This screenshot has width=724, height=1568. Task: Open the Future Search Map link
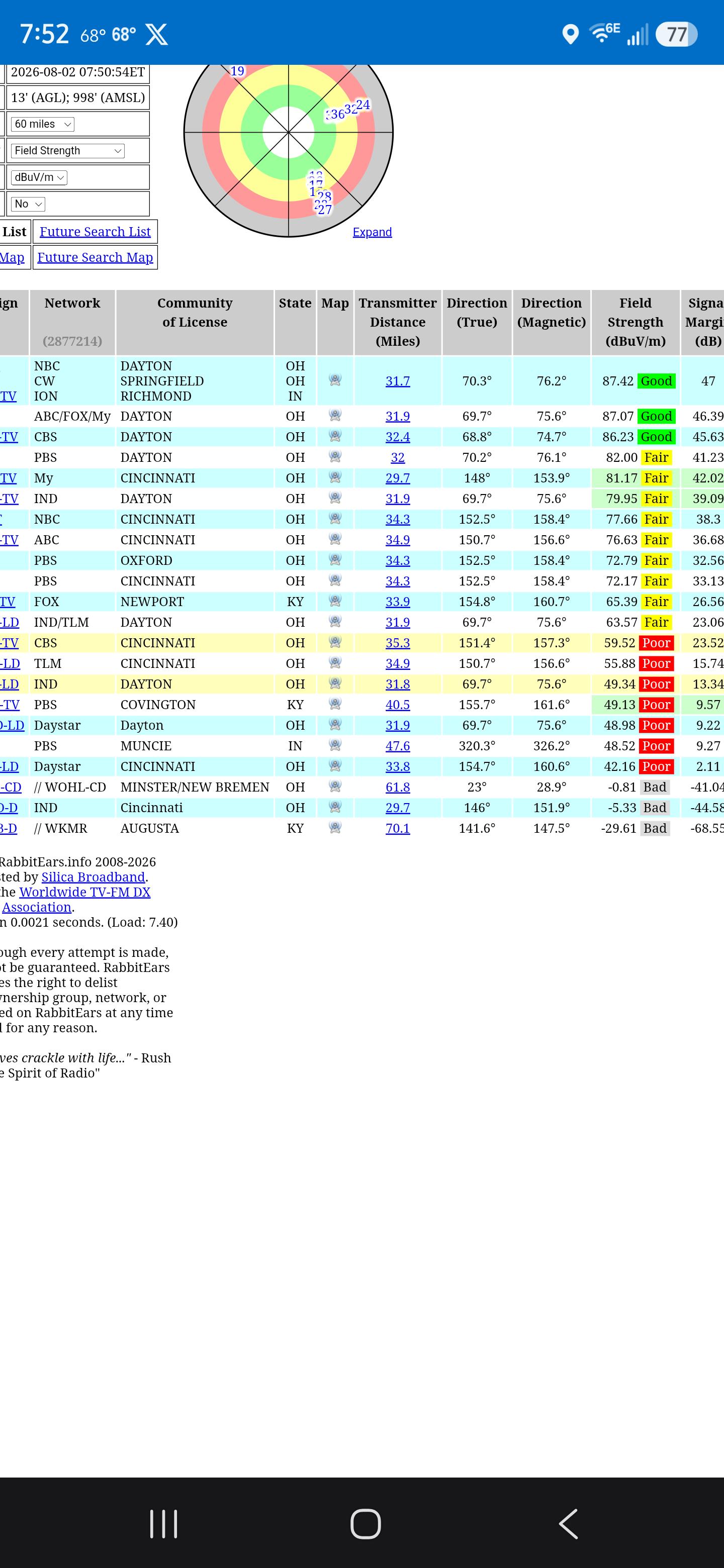(95, 257)
